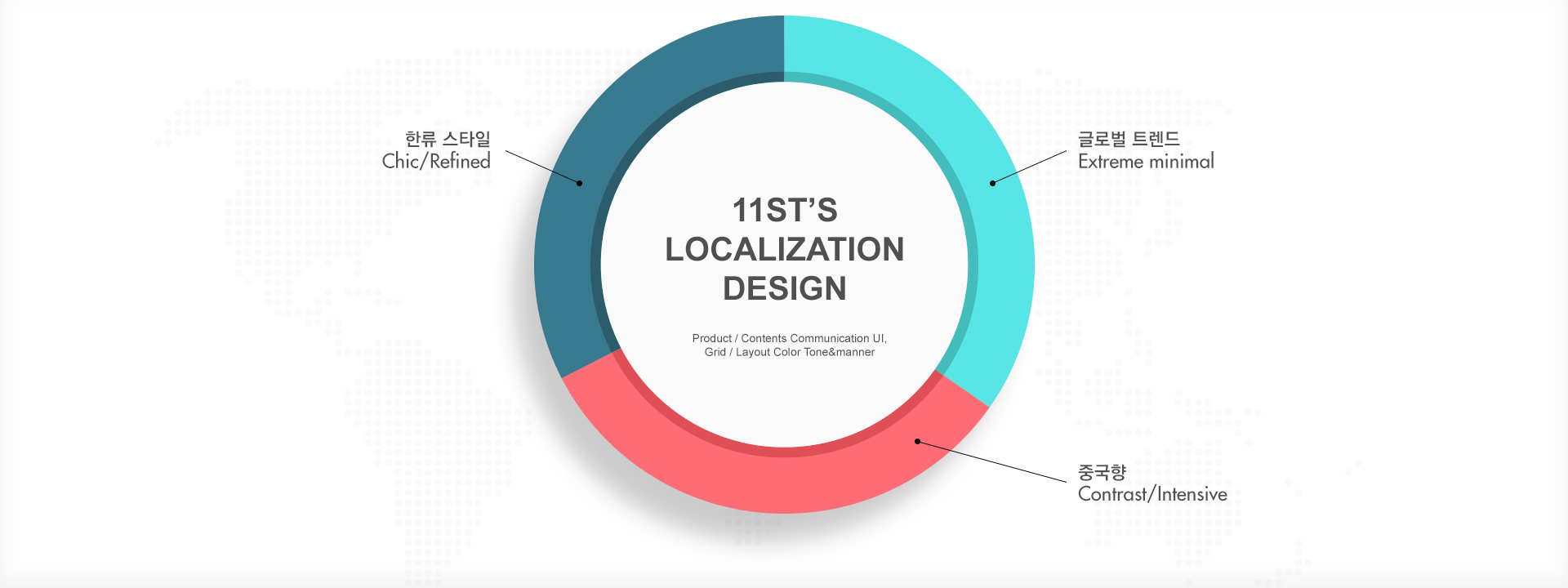Click the "중국향" label
Viewport: 1568px width, 588px height.
[x=1102, y=472]
